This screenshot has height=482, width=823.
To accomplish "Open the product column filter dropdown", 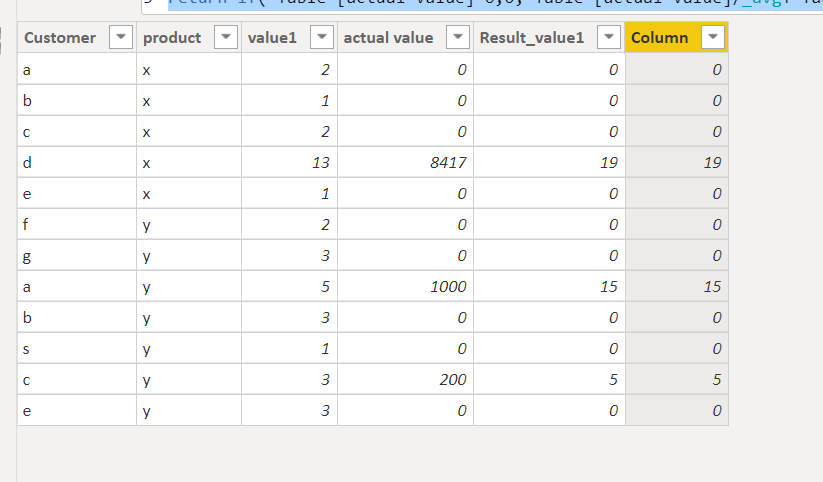I will (226, 37).
